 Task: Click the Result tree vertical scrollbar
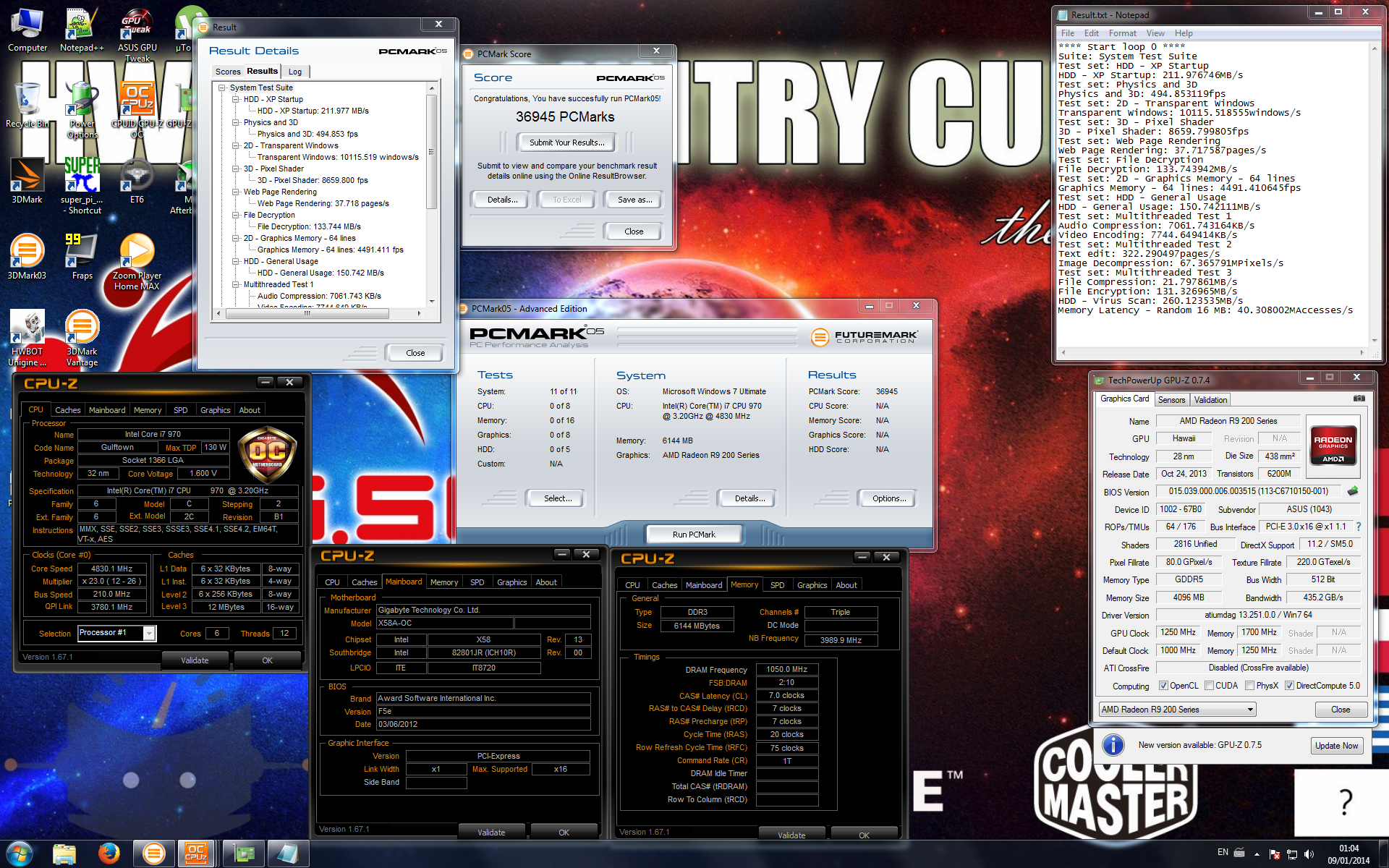point(432,195)
